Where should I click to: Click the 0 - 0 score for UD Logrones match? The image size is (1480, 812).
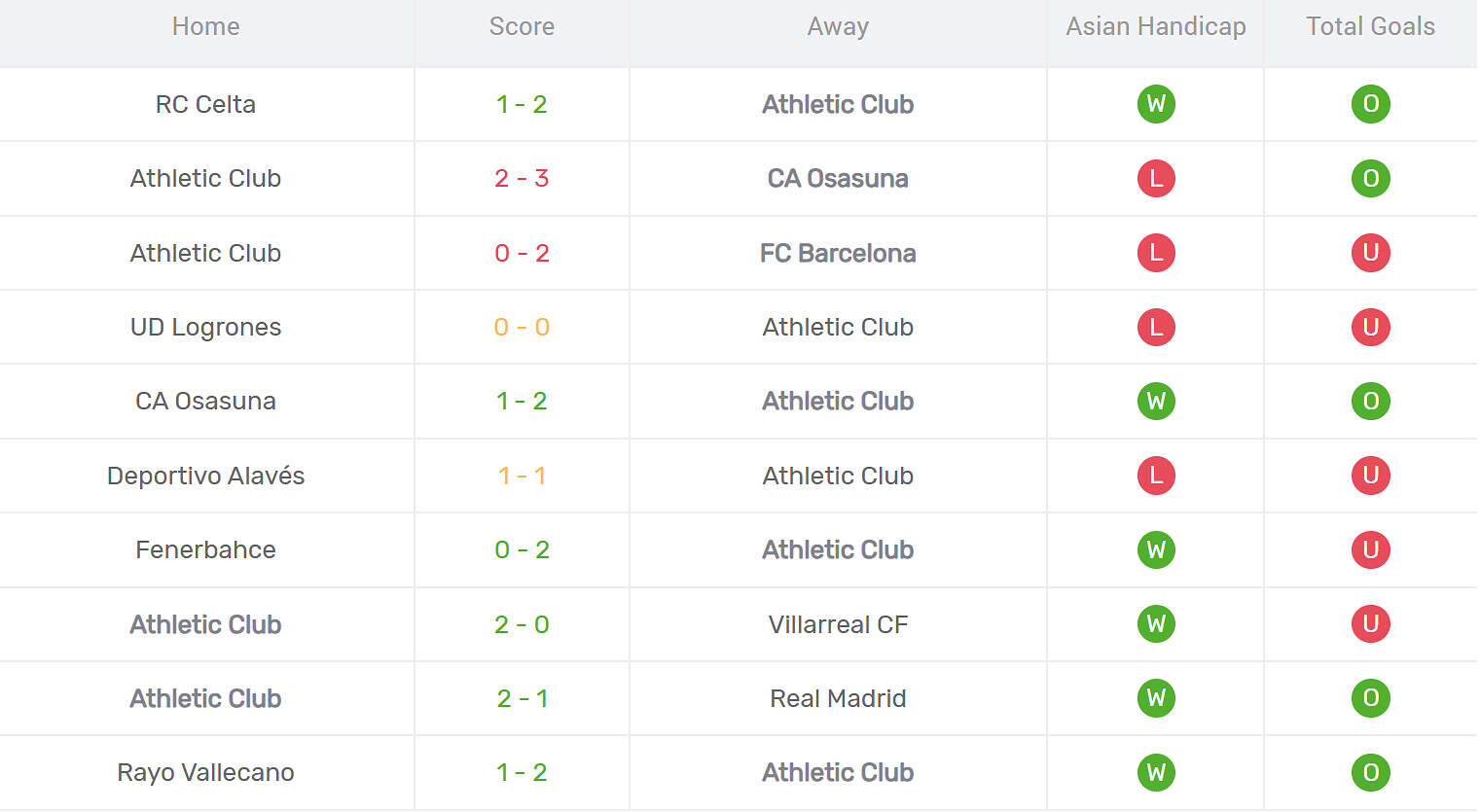tap(522, 327)
